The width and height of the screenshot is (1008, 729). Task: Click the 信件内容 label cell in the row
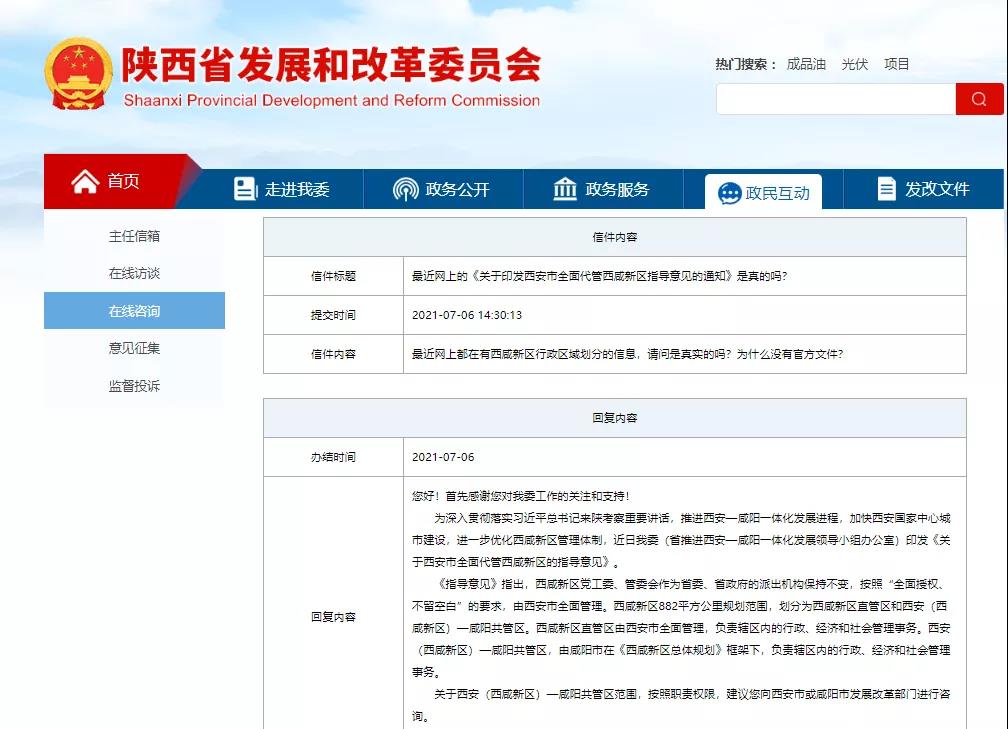point(334,354)
